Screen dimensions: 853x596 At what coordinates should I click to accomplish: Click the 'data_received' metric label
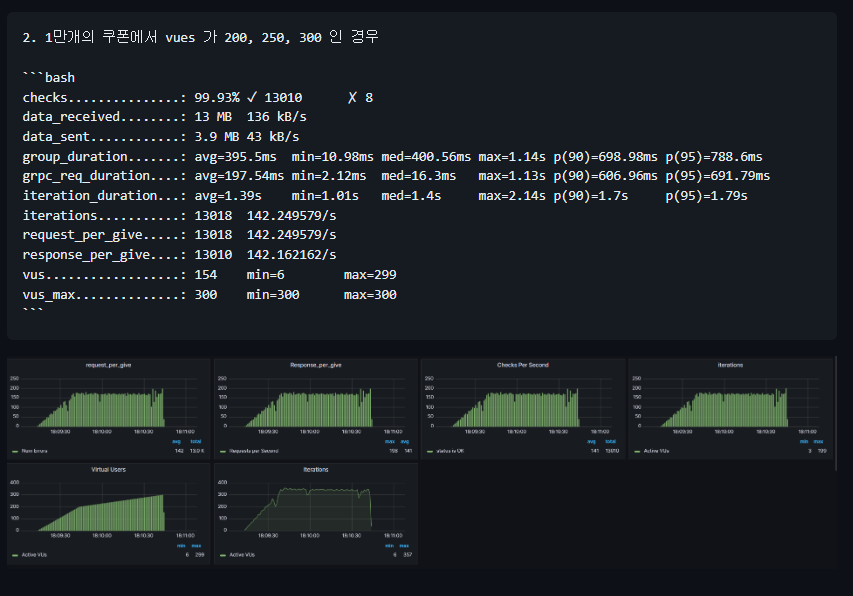click(x=71, y=117)
